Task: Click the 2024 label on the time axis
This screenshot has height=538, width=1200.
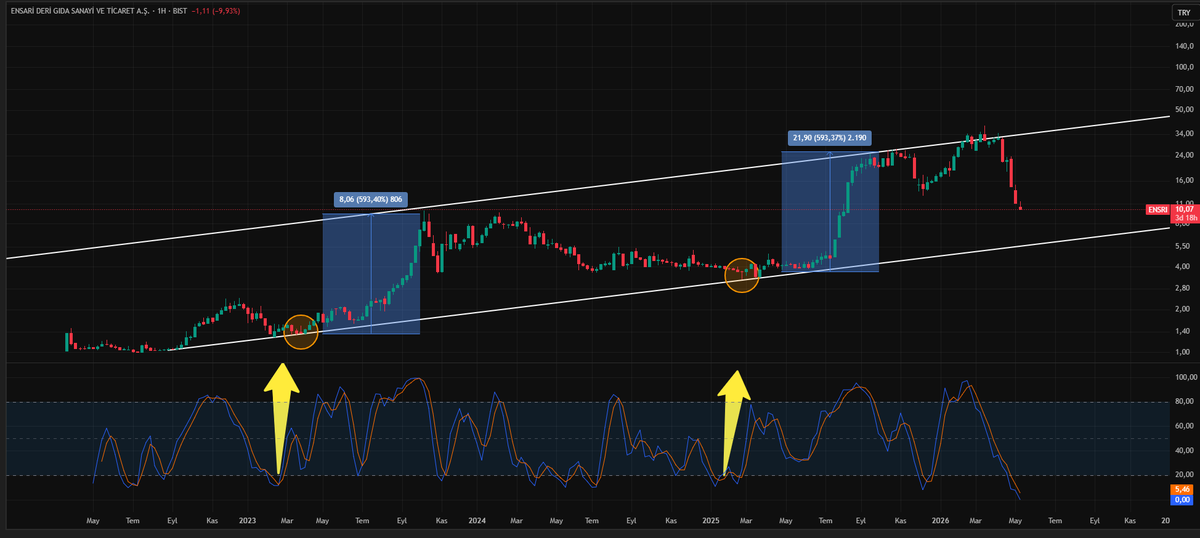Action: pyautogui.click(x=477, y=521)
